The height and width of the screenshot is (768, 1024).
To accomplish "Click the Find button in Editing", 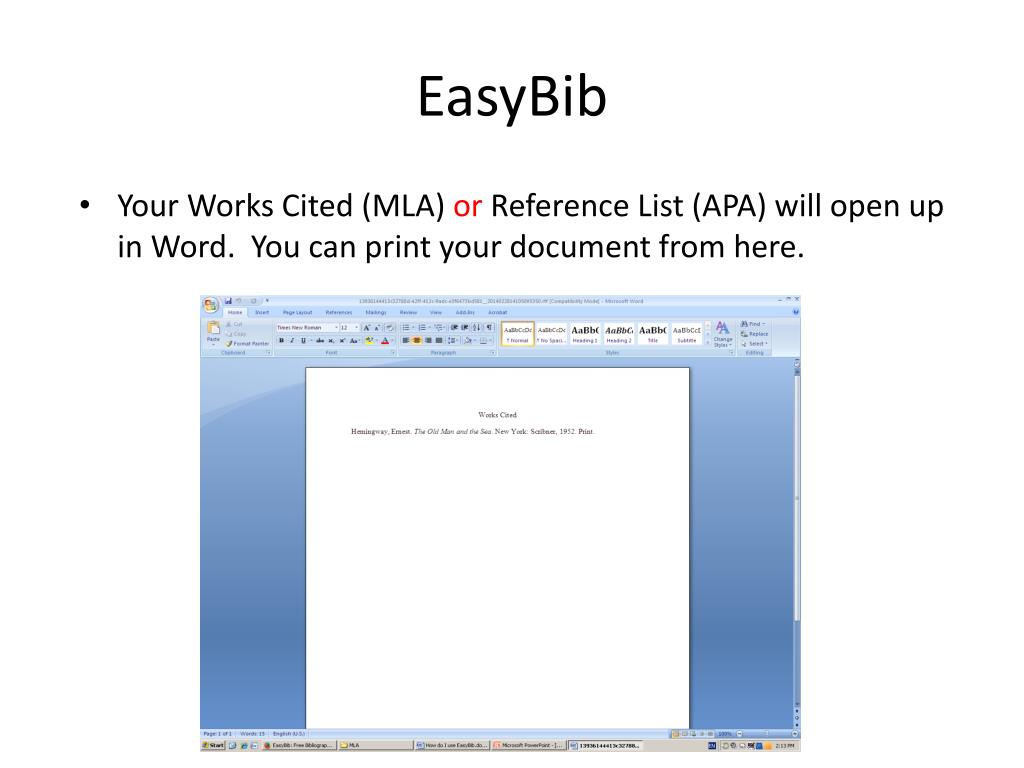I will pos(753,324).
